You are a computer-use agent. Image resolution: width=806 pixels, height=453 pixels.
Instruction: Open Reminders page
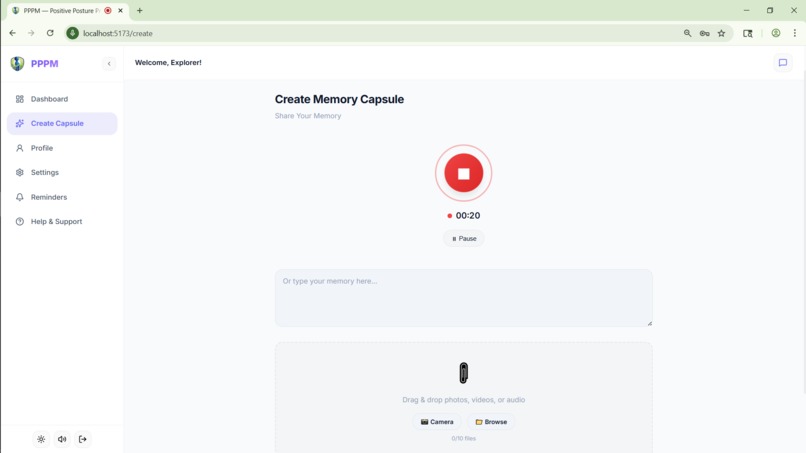(x=62, y=197)
